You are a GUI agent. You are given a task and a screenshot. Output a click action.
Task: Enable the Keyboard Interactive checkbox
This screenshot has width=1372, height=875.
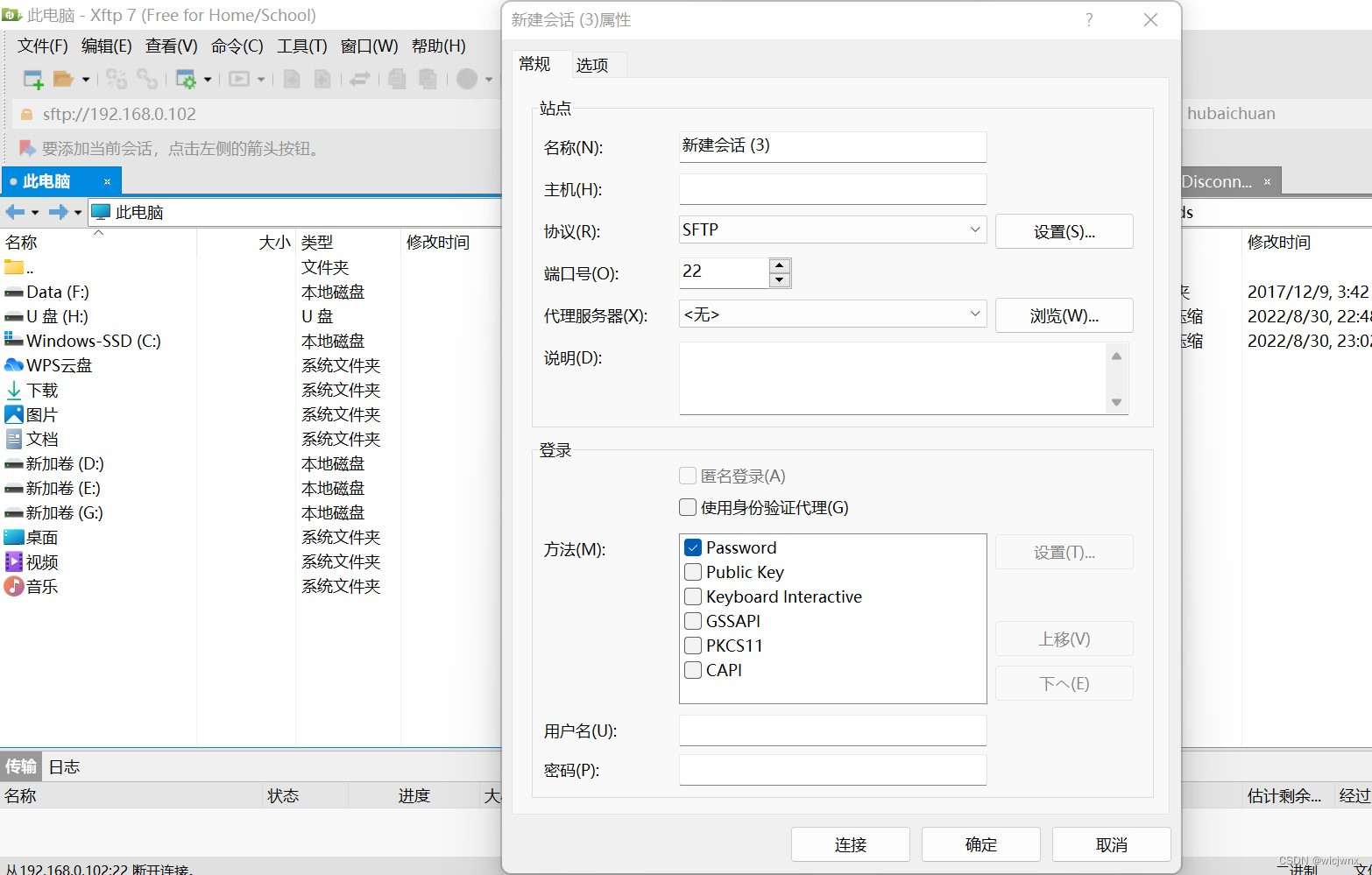(x=693, y=596)
